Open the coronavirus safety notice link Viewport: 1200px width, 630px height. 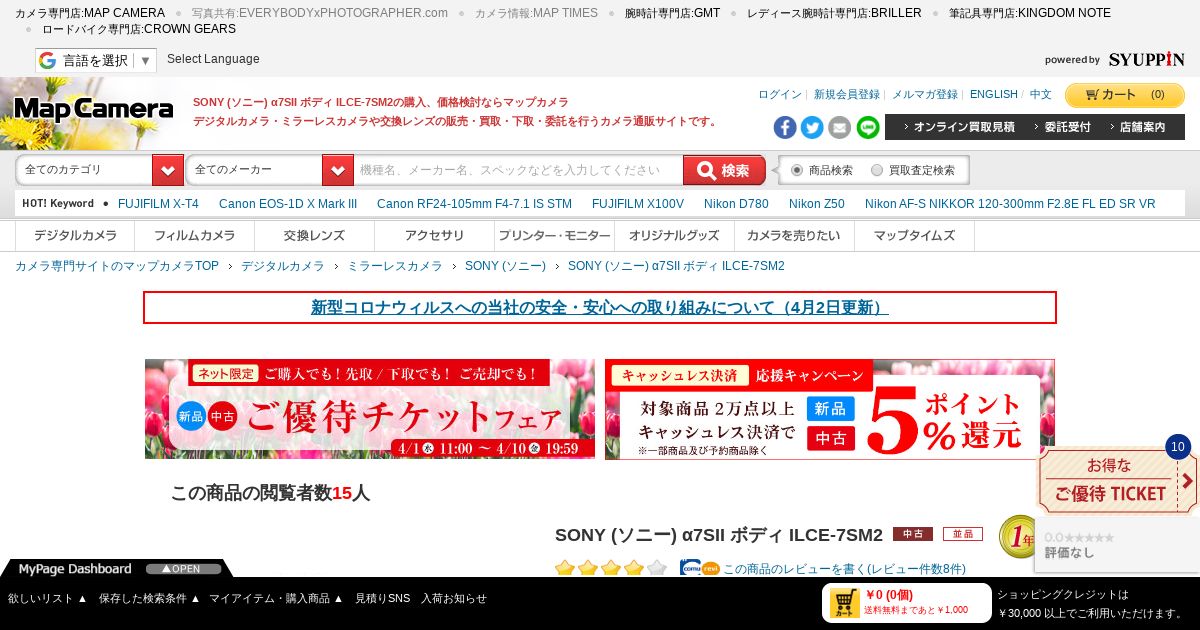[600, 307]
